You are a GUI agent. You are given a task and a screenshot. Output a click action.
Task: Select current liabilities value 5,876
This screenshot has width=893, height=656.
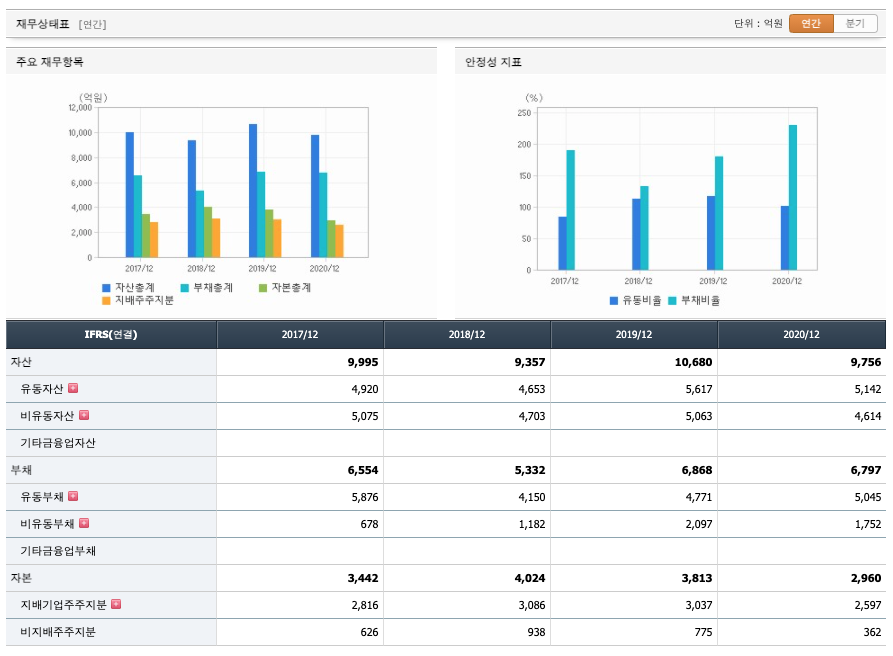tap(364, 497)
